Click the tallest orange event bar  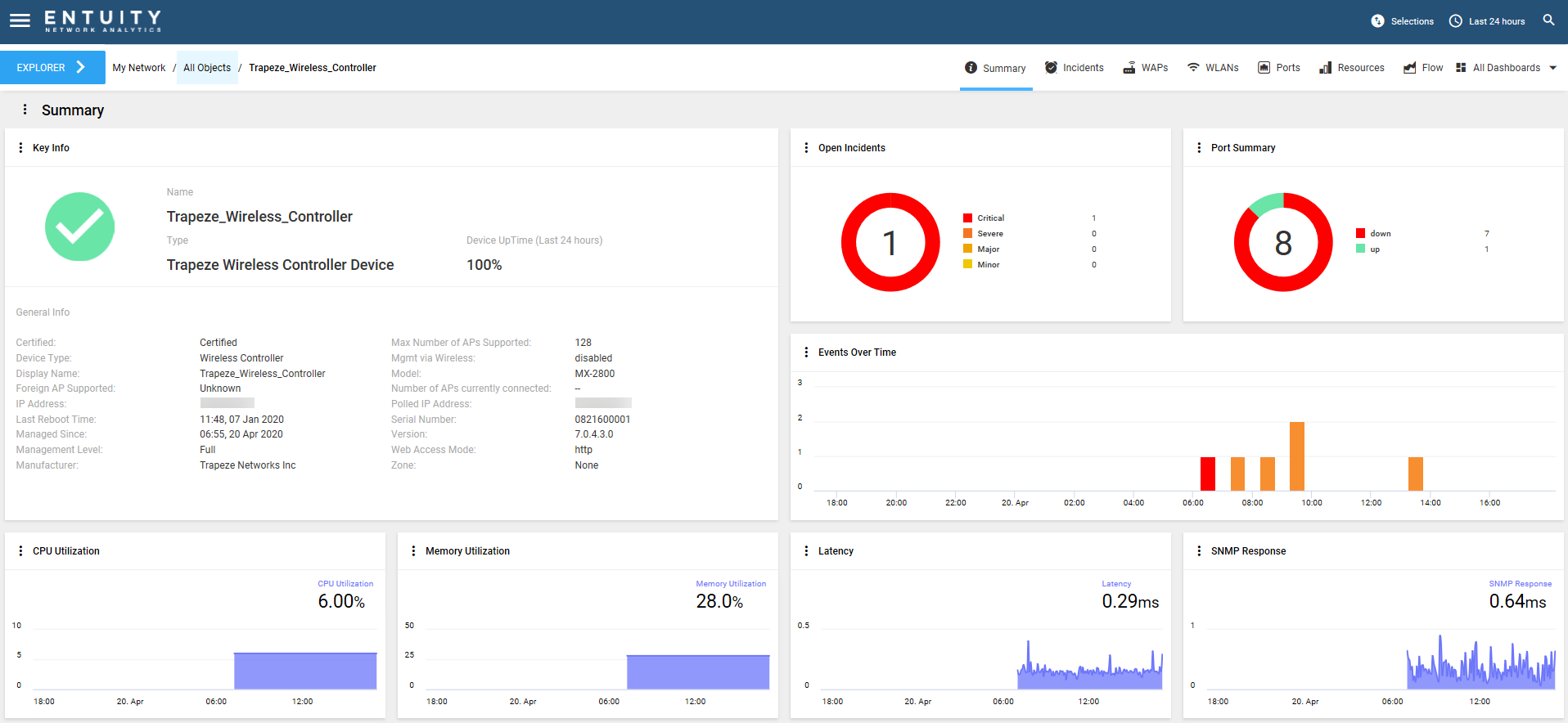point(1297,456)
